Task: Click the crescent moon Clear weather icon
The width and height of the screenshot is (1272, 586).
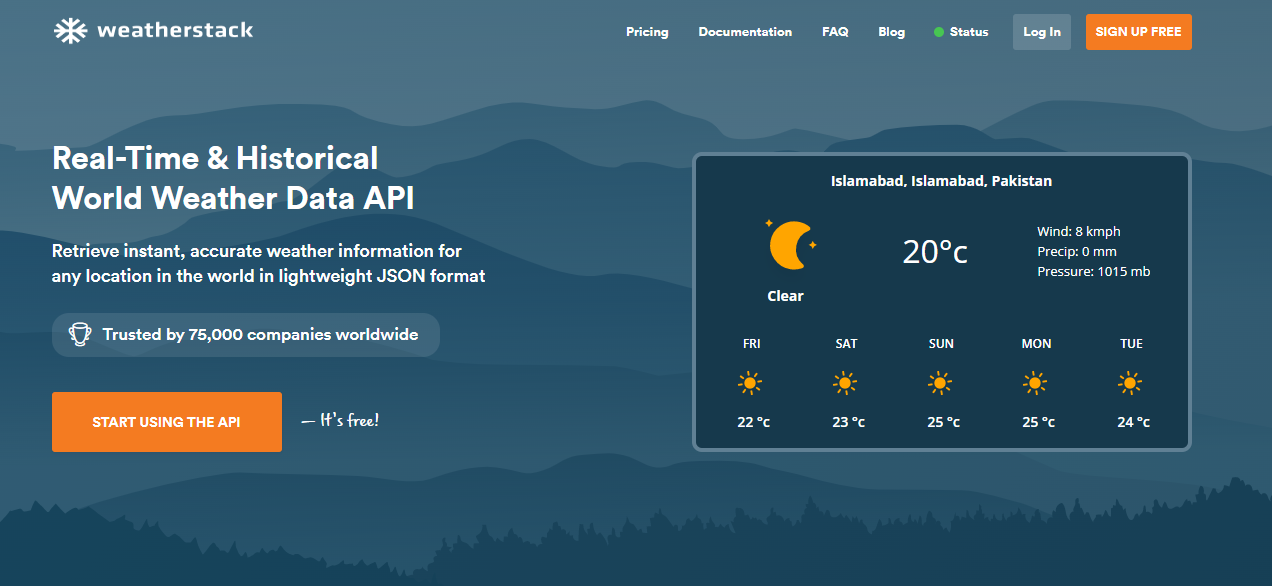Action: point(790,245)
